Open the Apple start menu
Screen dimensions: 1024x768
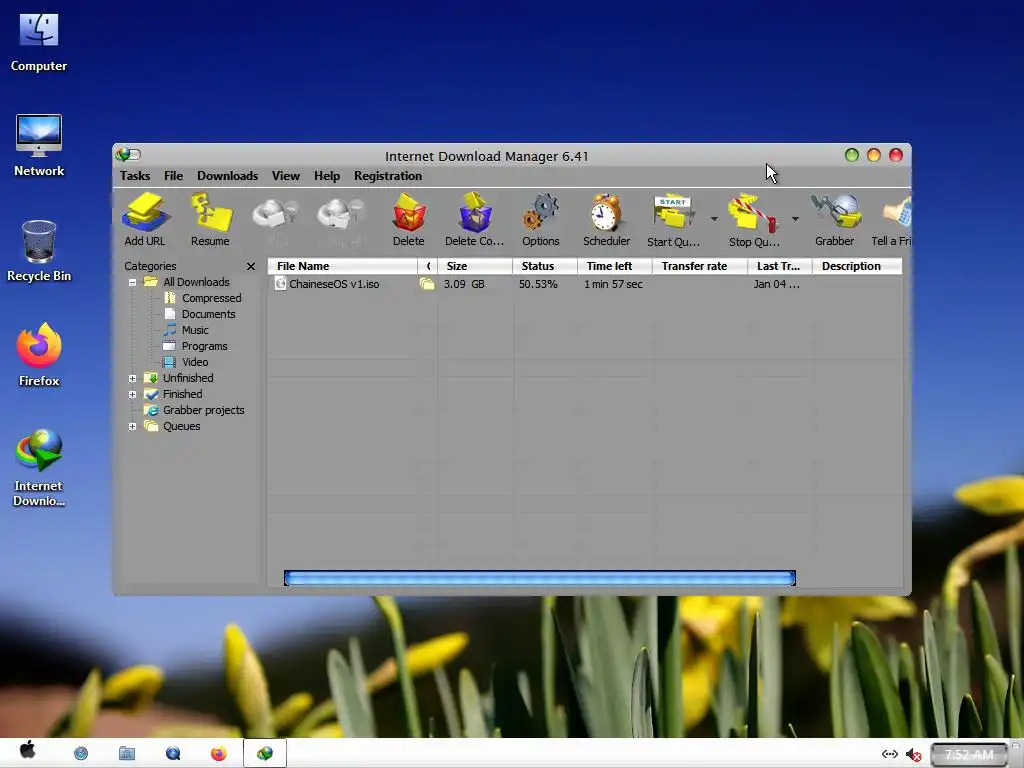[27, 750]
